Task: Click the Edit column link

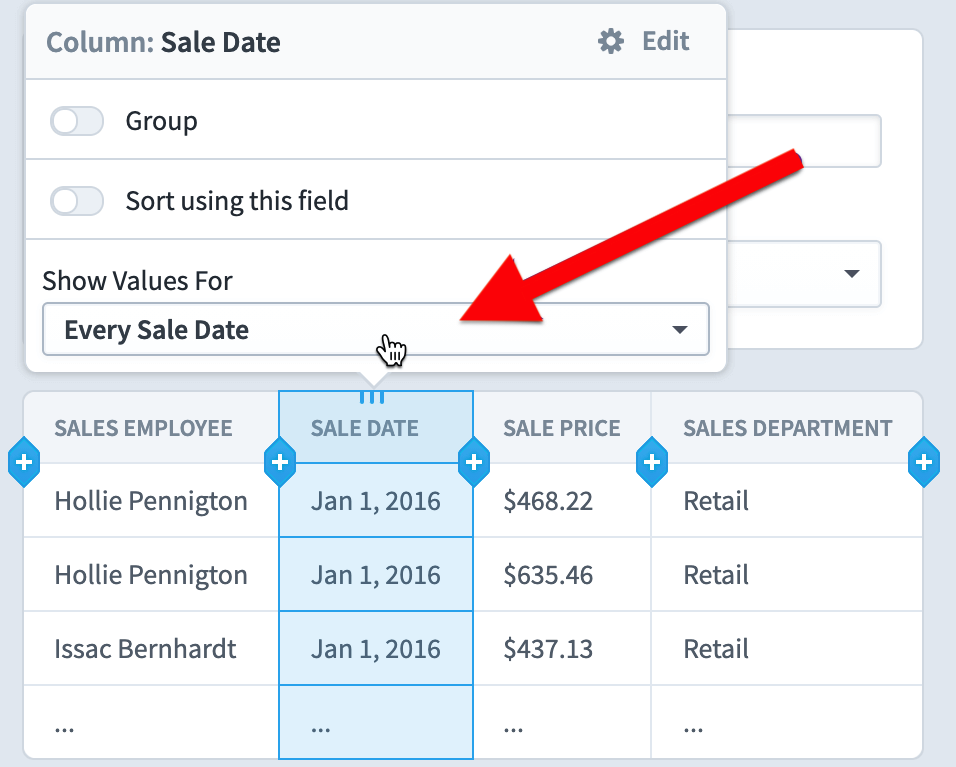Action: pyautogui.click(x=666, y=41)
